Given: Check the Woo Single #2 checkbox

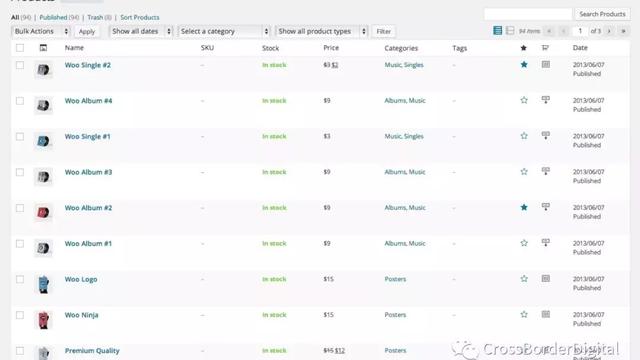Looking at the screenshot, I should [x=20, y=65].
